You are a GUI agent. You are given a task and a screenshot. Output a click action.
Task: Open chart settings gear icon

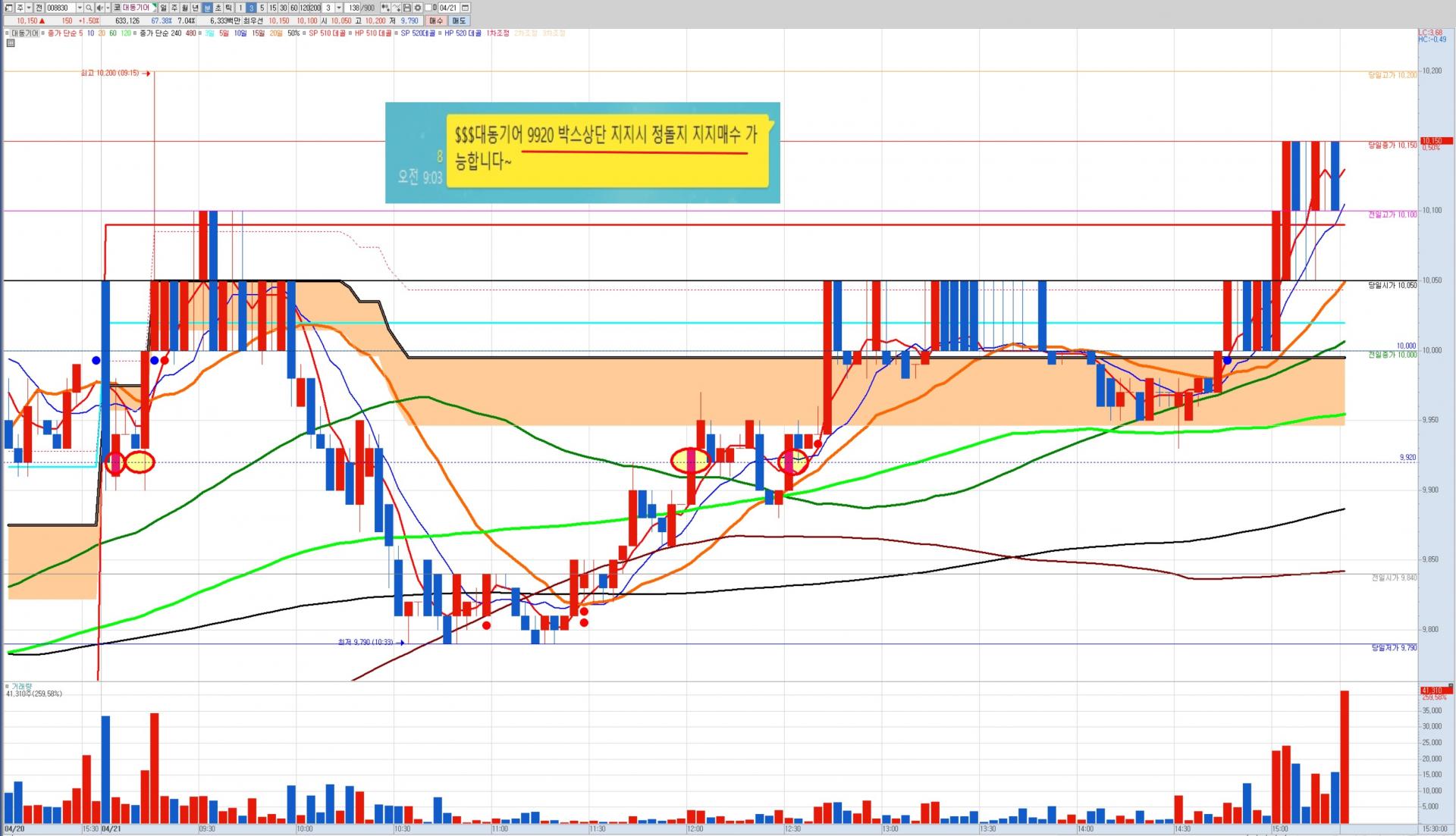[x=418, y=8]
